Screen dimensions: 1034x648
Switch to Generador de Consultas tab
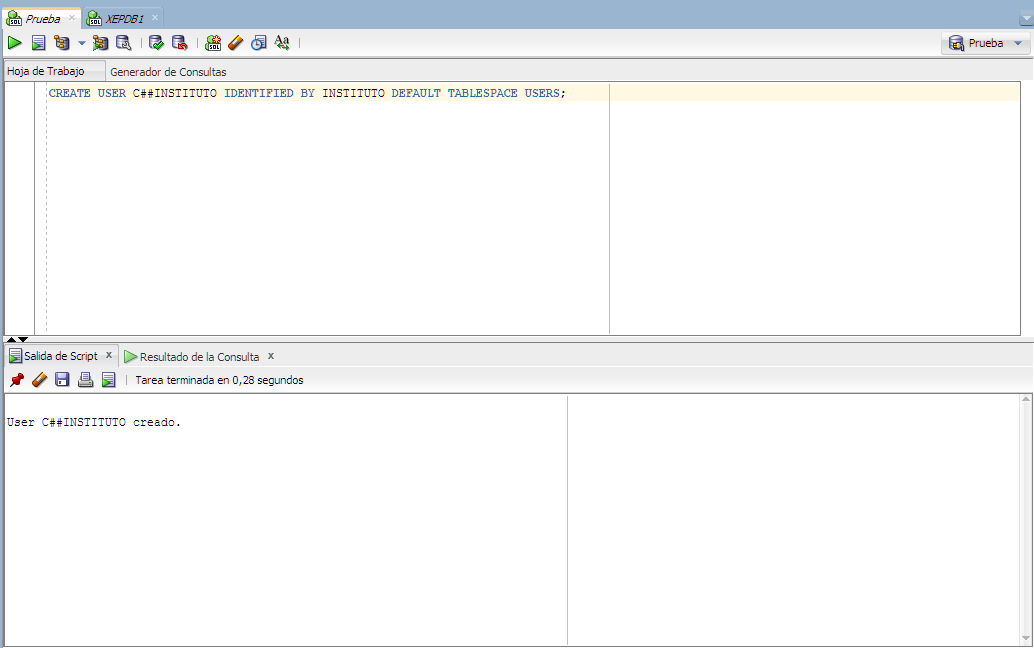coord(168,72)
